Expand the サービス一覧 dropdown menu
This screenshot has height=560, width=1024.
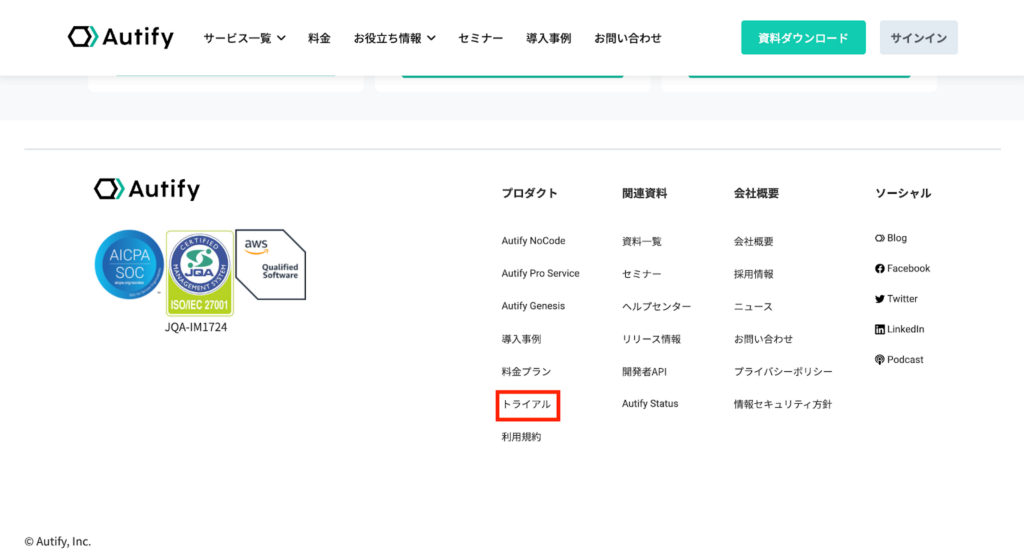(244, 38)
